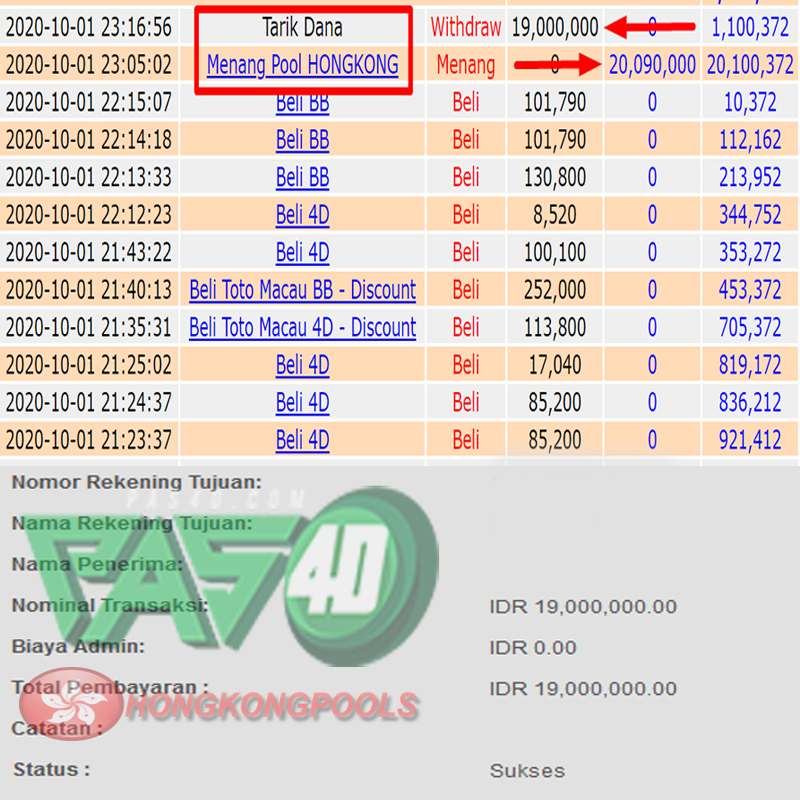Image resolution: width=800 pixels, height=800 pixels.
Task: Select the timestamp 2020-10-01 21:35:31
Action: 89,328
